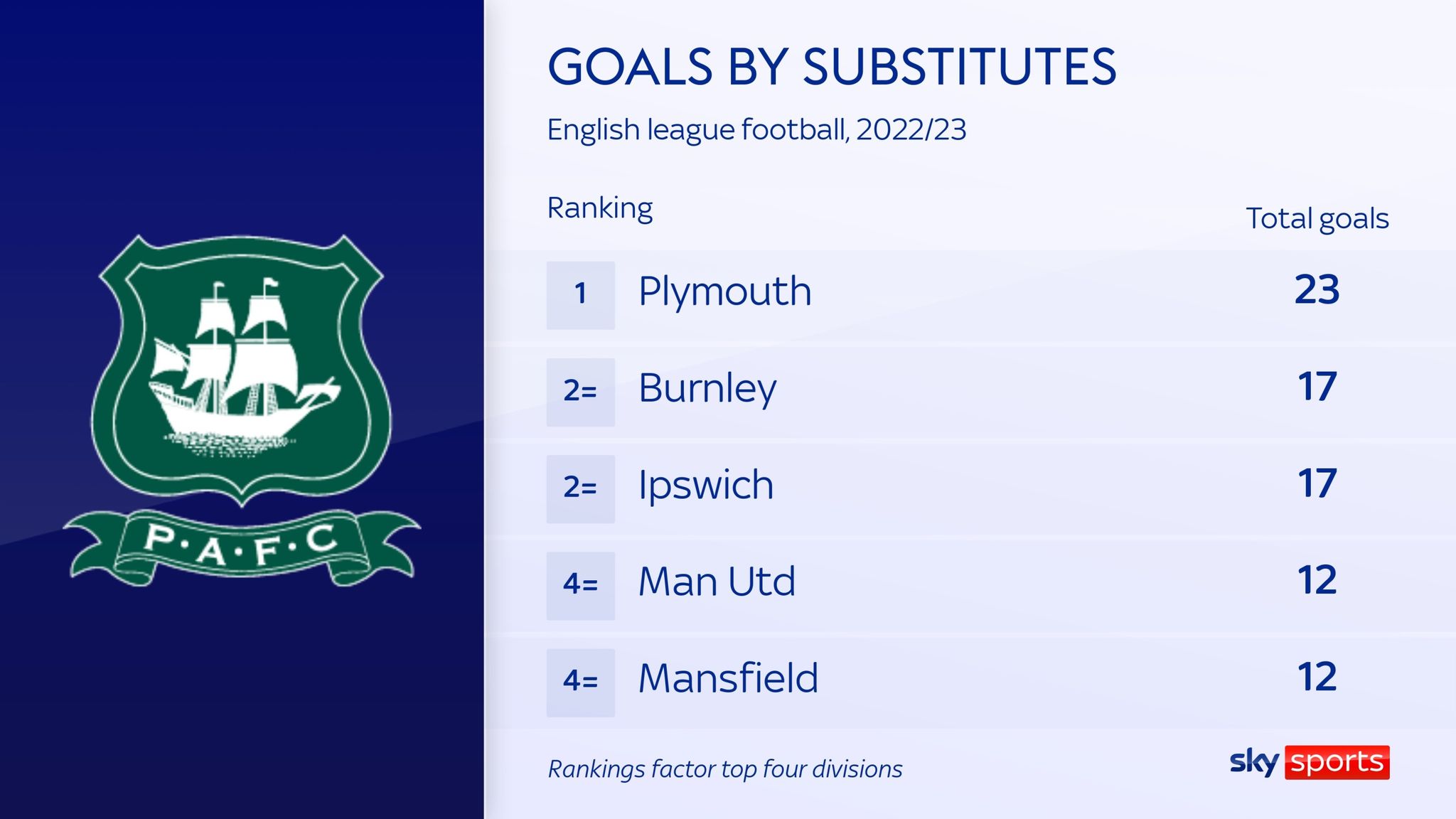Click the Plymouth team name

click(724, 292)
